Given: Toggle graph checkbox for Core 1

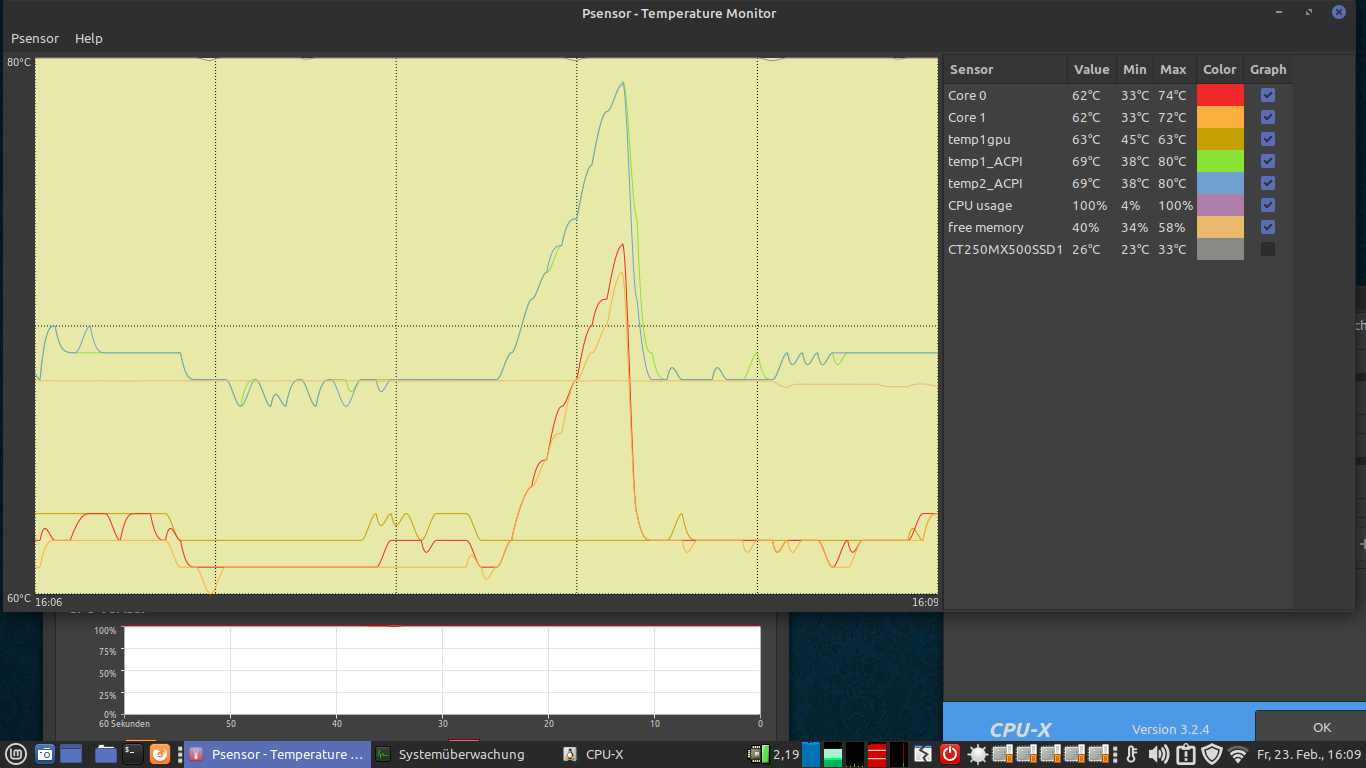Looking at the screenshot, I should coord(1268,117).
